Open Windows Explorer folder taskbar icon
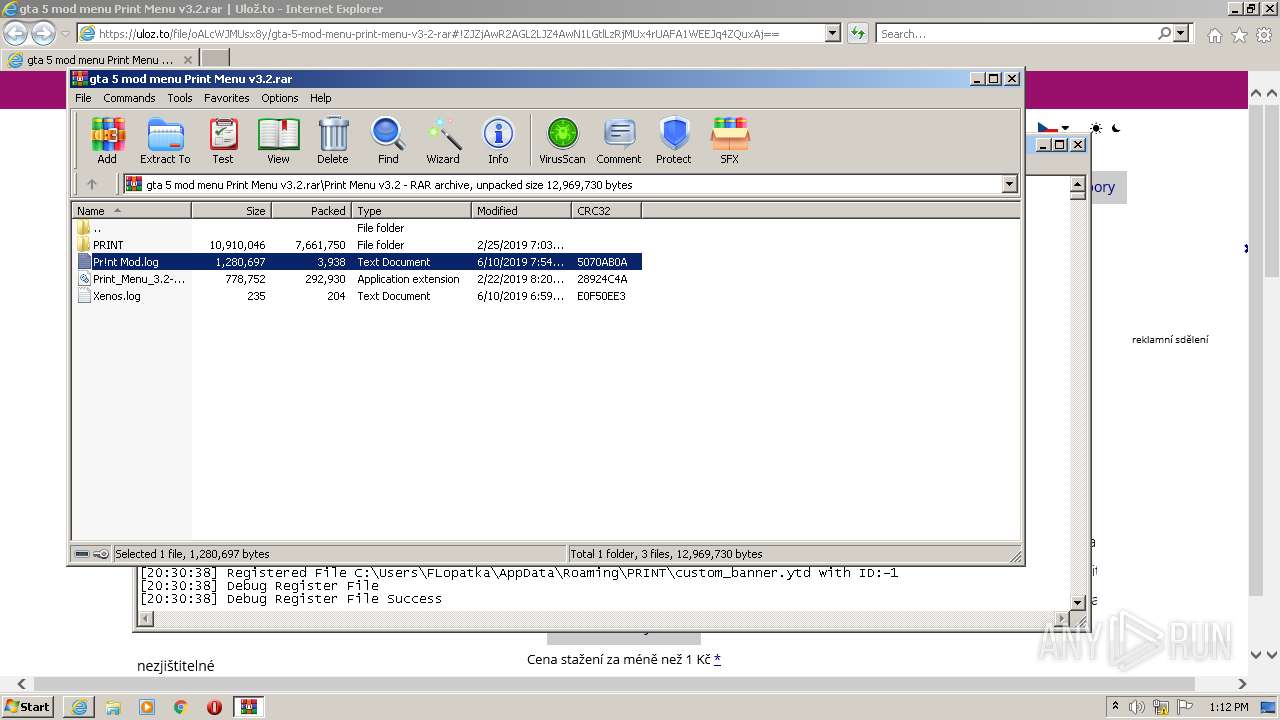 (x=113, y=707)
